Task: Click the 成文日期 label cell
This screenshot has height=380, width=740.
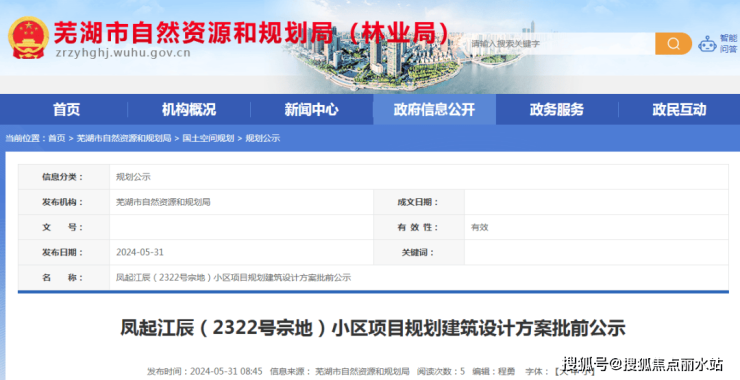Action: click(x=419, y=202)
